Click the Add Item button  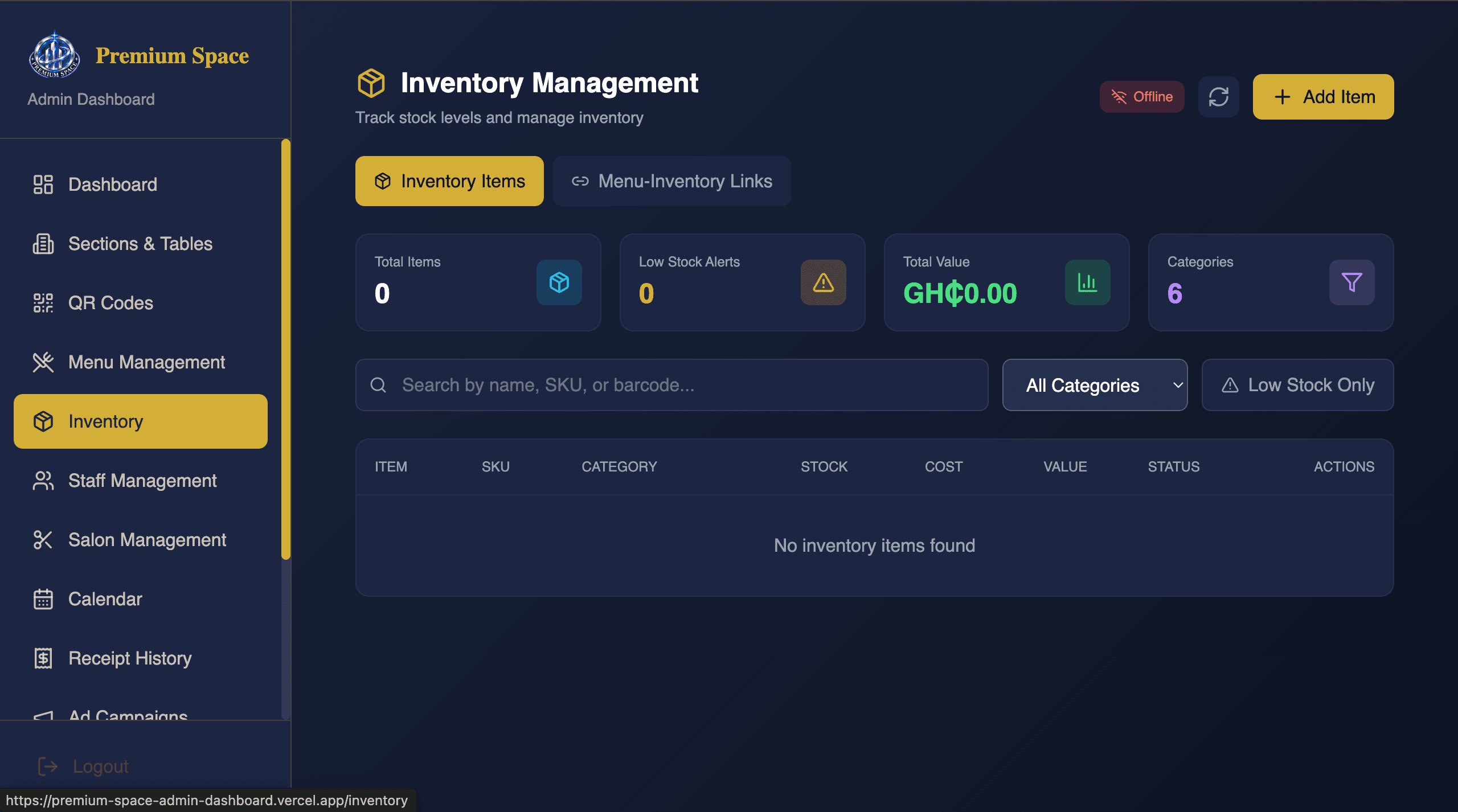[x=1323, y=97]
